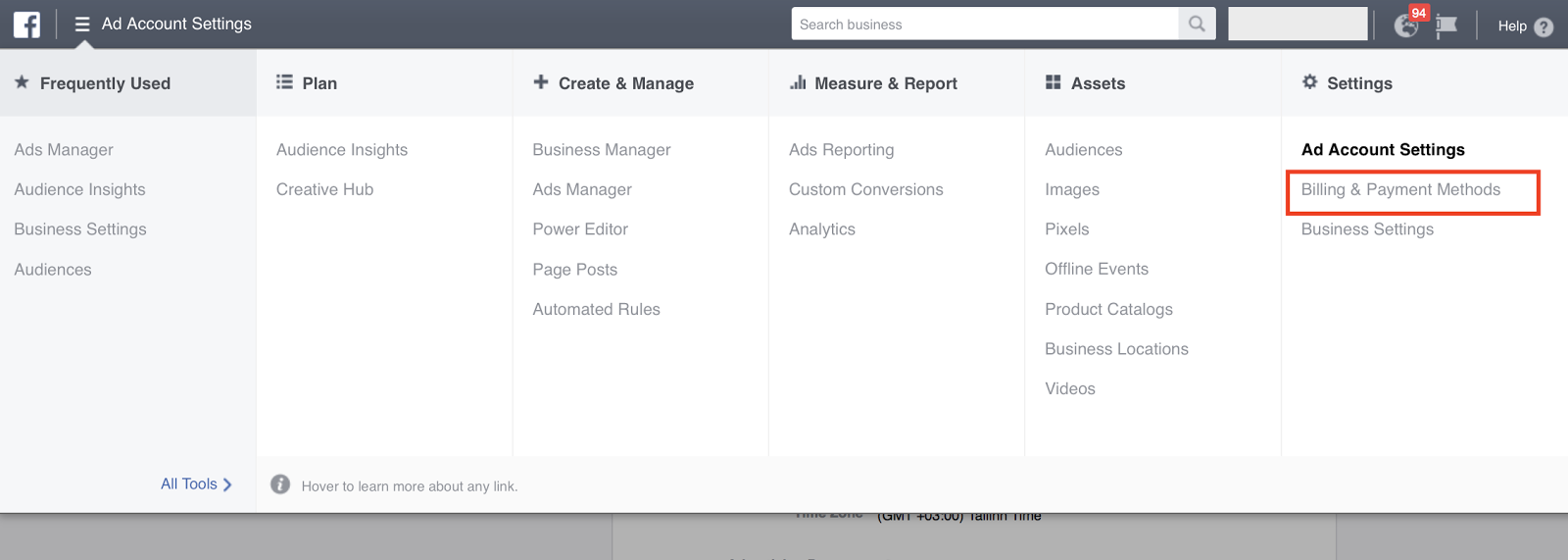
Task: Open Custom Conversions
Action: [x=865, y=190]
